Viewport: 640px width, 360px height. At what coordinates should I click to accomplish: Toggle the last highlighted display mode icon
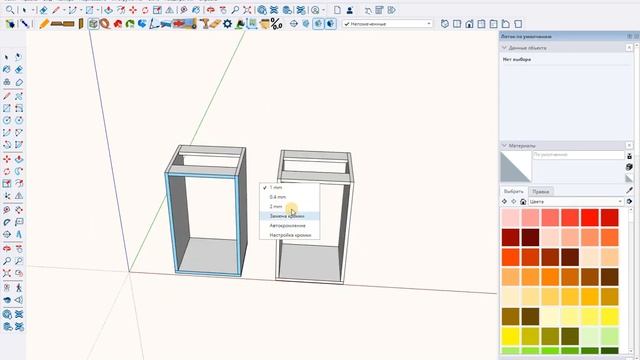point(331,24)
